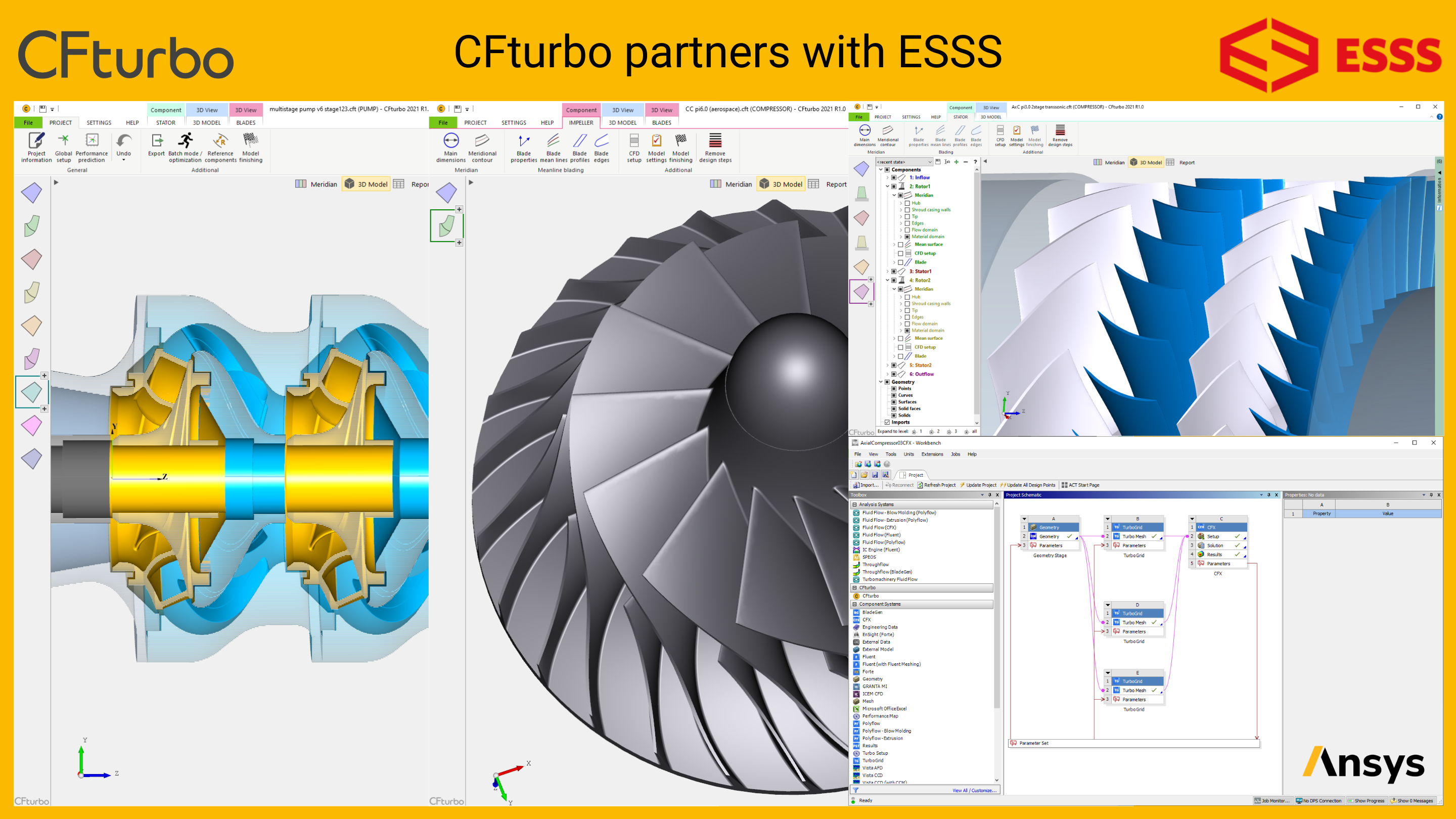Toggle Tip checkbox under 2: Rotor1

click(907, 216)
